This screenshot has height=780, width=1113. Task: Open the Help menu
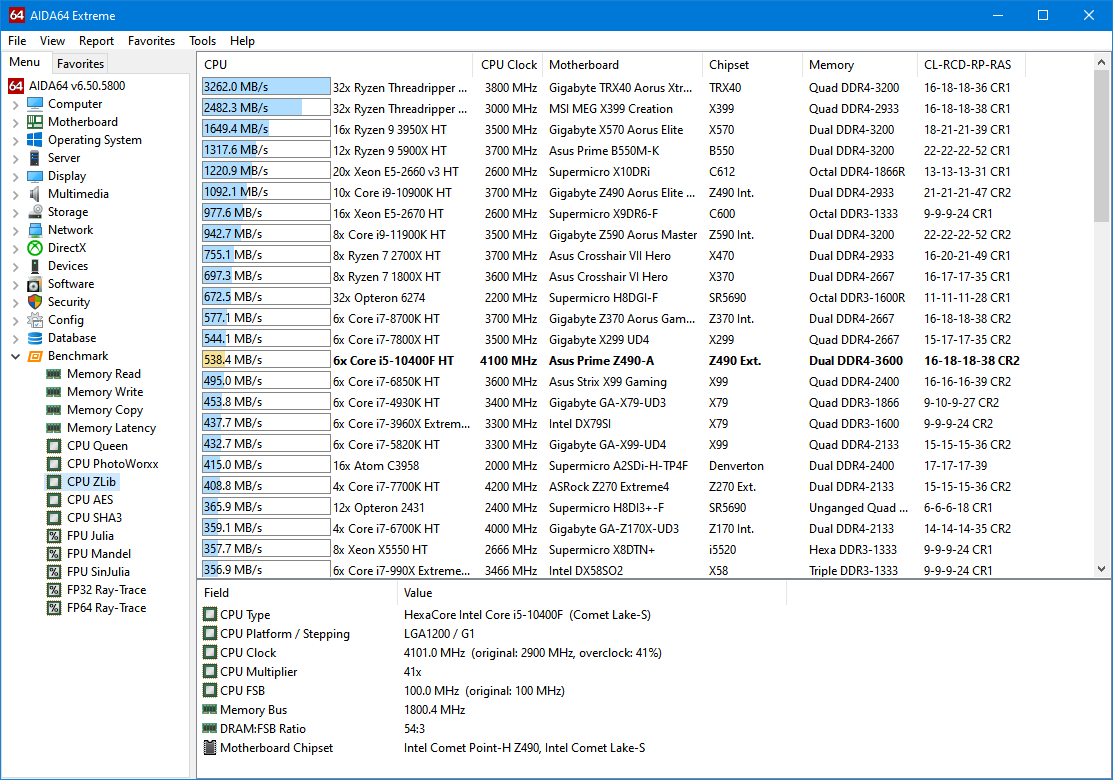242,40
